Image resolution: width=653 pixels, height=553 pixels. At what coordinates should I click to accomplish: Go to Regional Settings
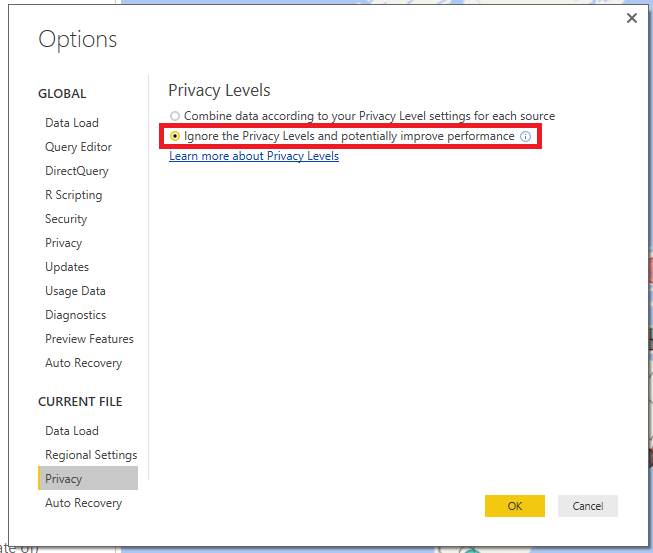tap(91, 455)
